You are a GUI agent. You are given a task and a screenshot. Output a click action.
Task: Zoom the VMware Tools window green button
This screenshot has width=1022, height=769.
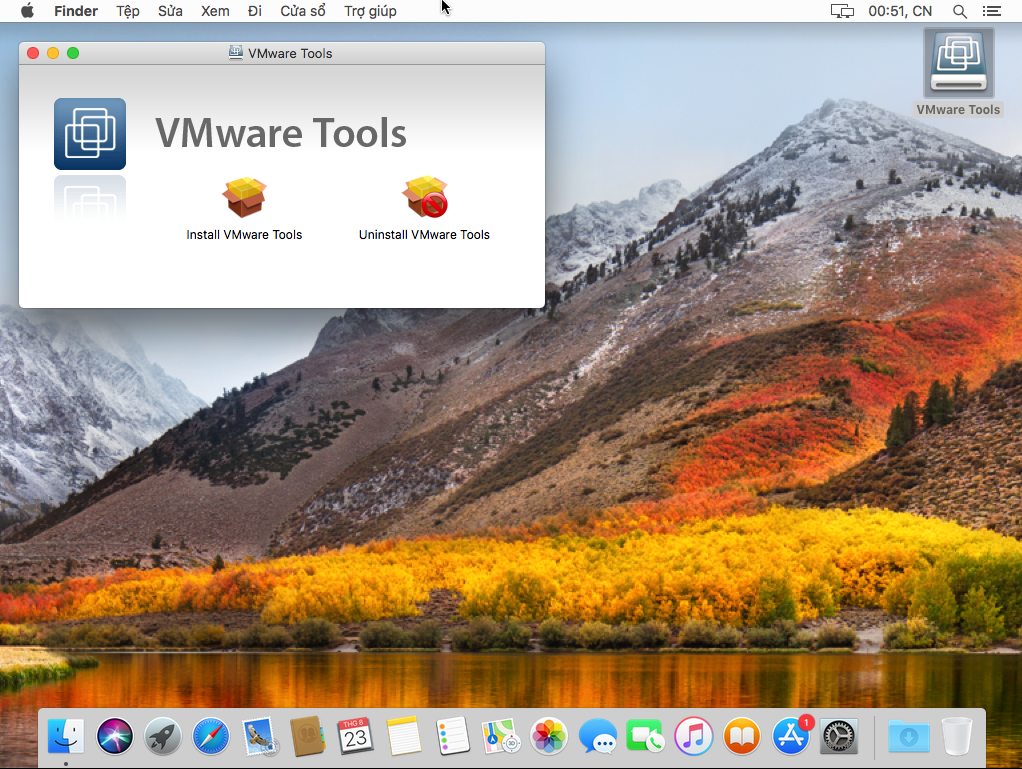(x=73, y=53)
